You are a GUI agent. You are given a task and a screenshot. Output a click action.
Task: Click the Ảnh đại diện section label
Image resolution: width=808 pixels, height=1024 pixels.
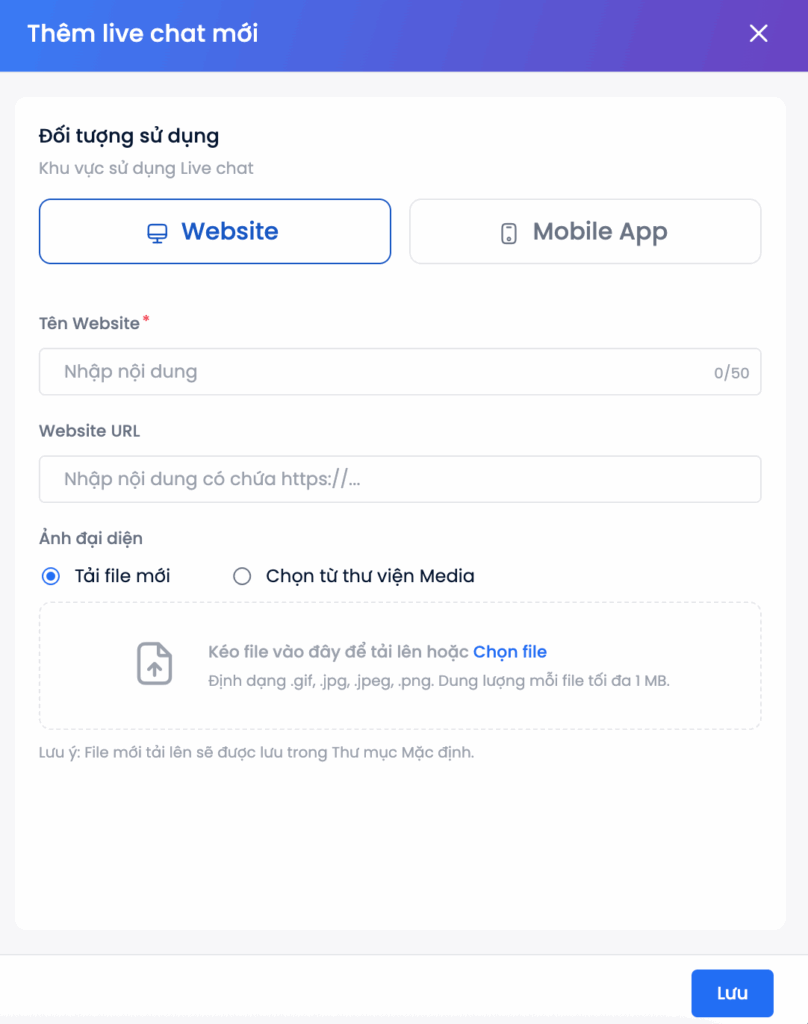(91, 538)
